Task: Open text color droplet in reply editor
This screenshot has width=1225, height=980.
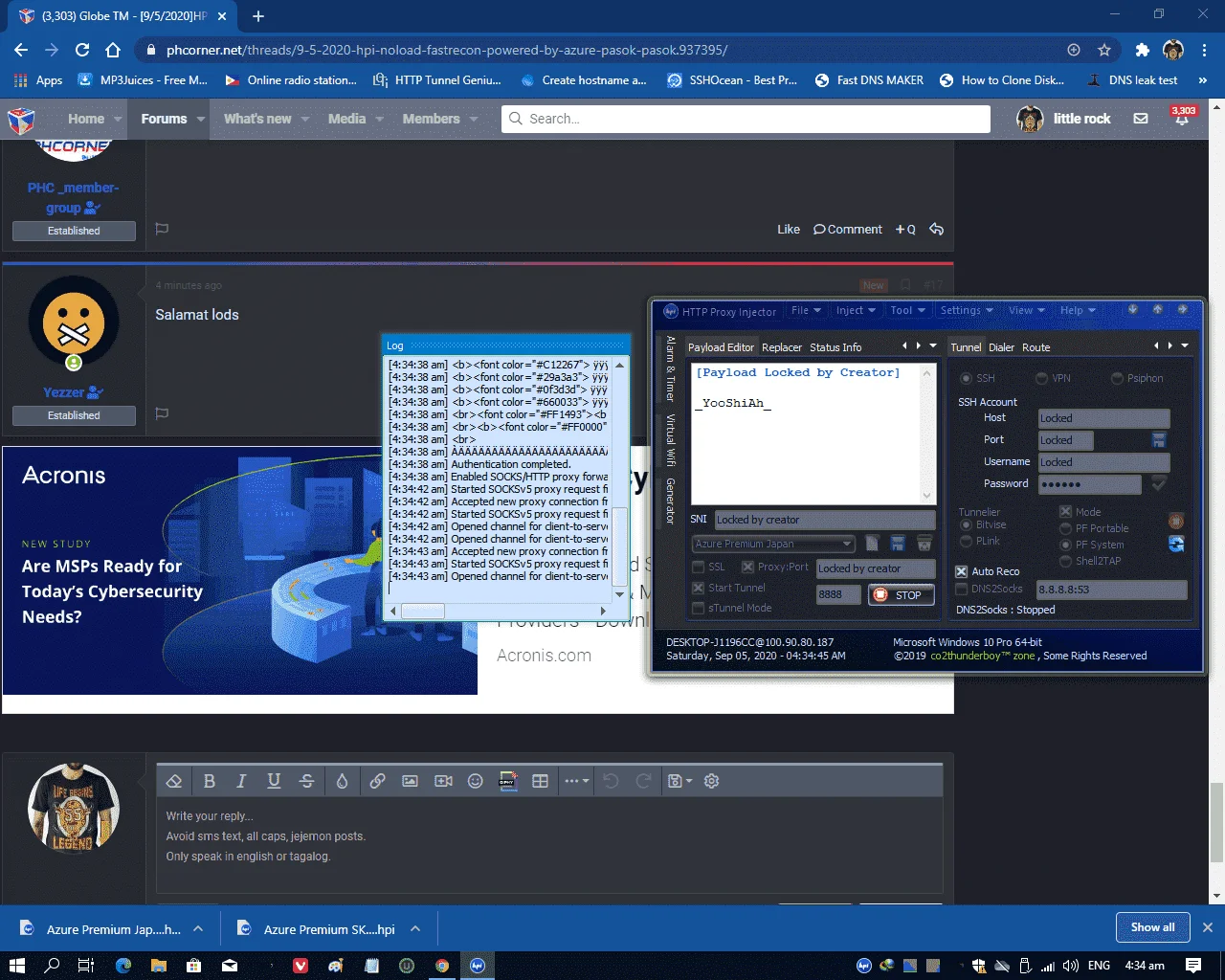Action: [342, 781]
